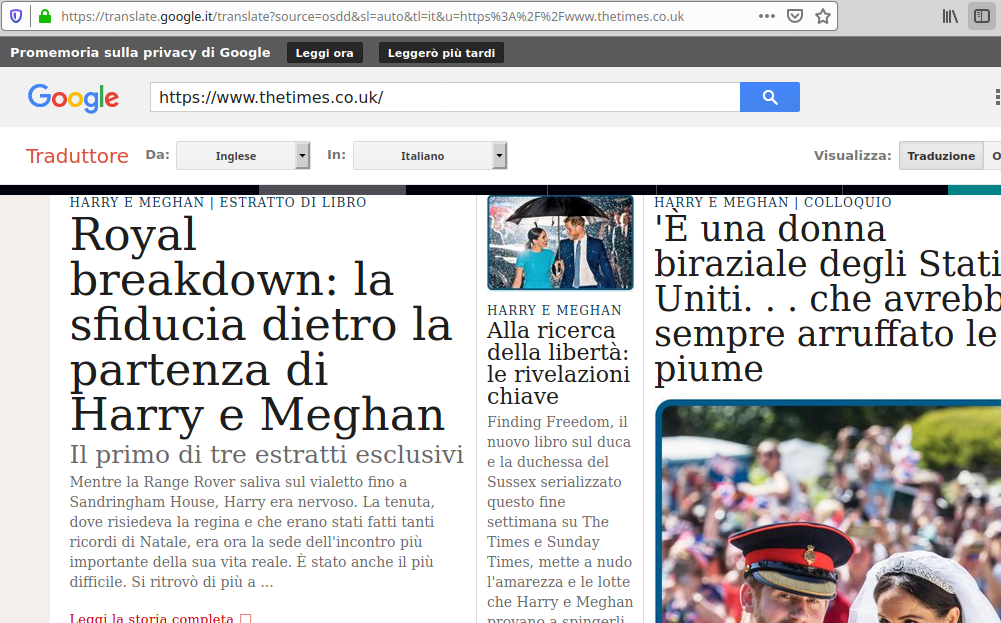Click the Leggi ora button
The height and width of the screenshot is (623, 1001).
pos(324,53)
